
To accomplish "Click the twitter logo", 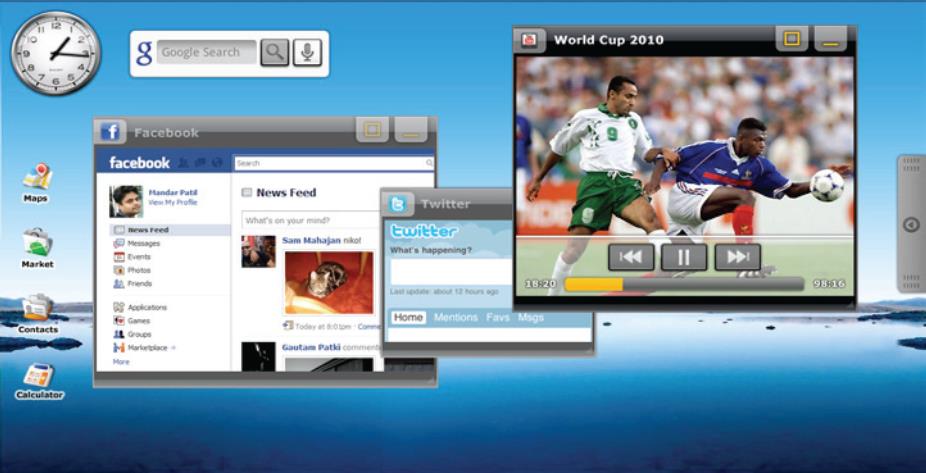I will (424, 231).
